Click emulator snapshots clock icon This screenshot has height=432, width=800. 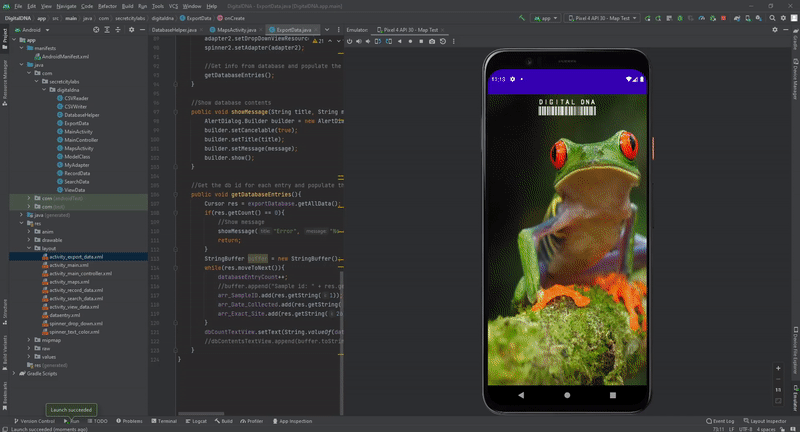443,41
